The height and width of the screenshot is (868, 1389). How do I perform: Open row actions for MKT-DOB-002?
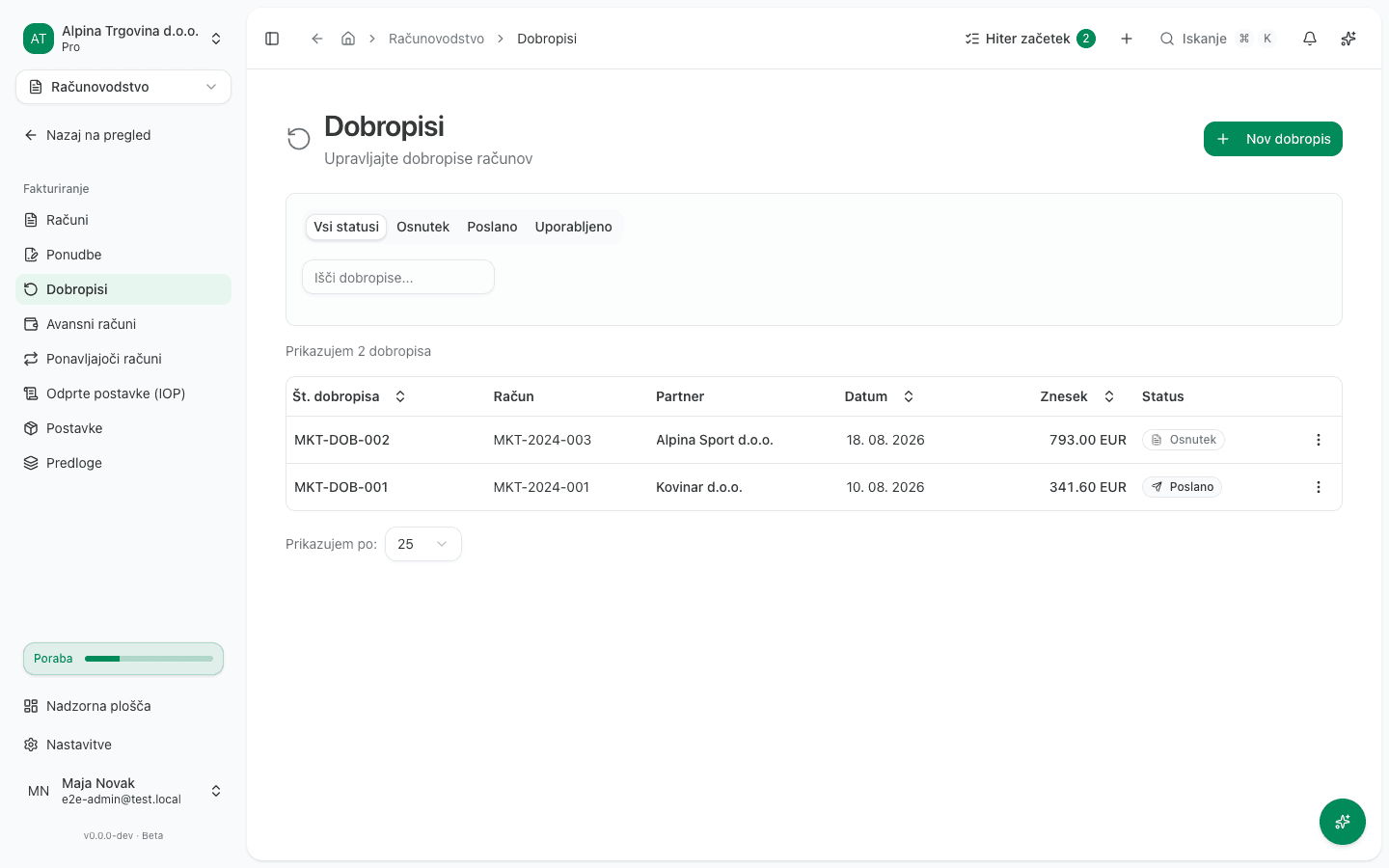point(1319,440)
